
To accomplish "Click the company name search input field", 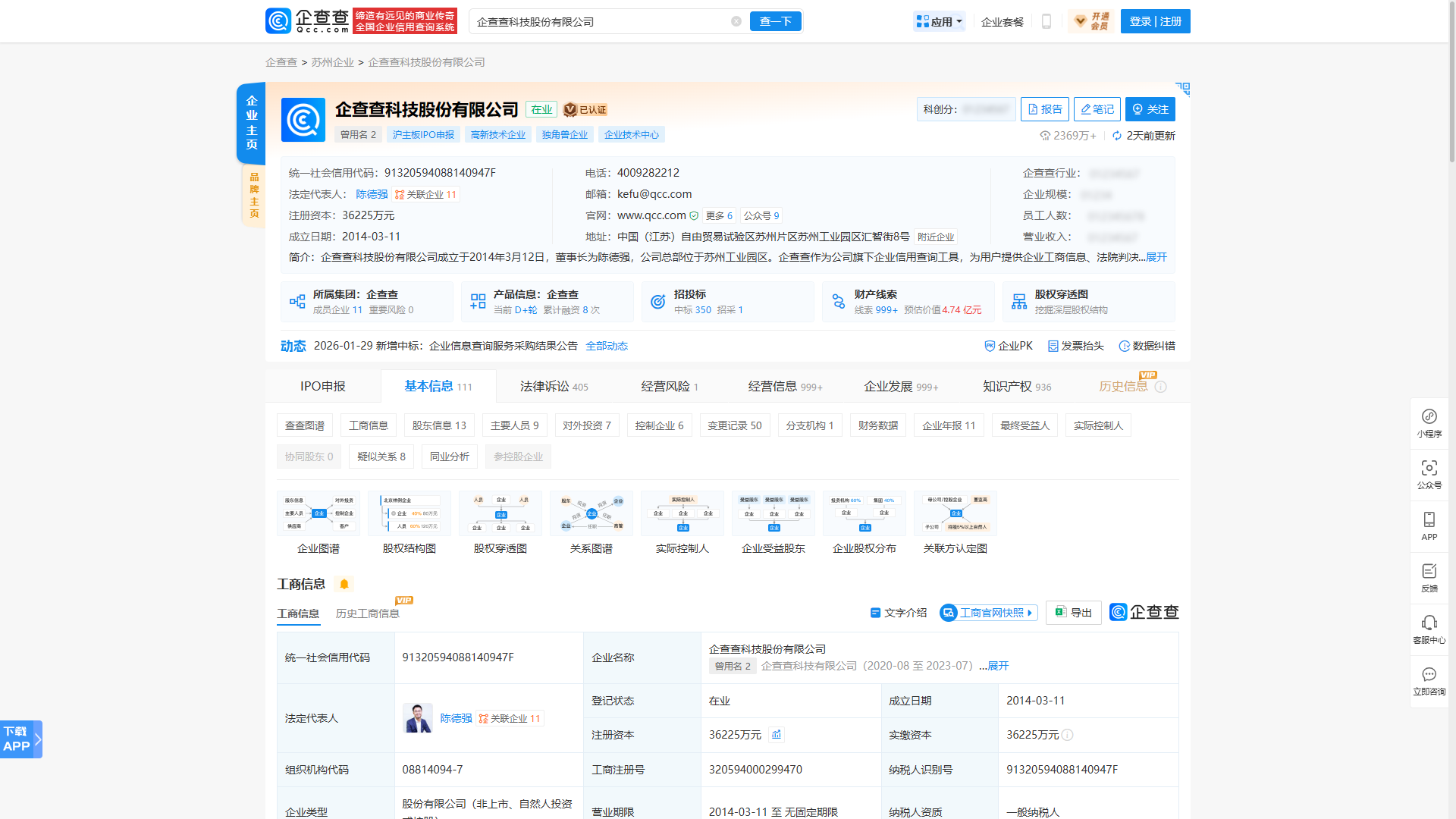I will pyautogui.click(x=599, y=21).
